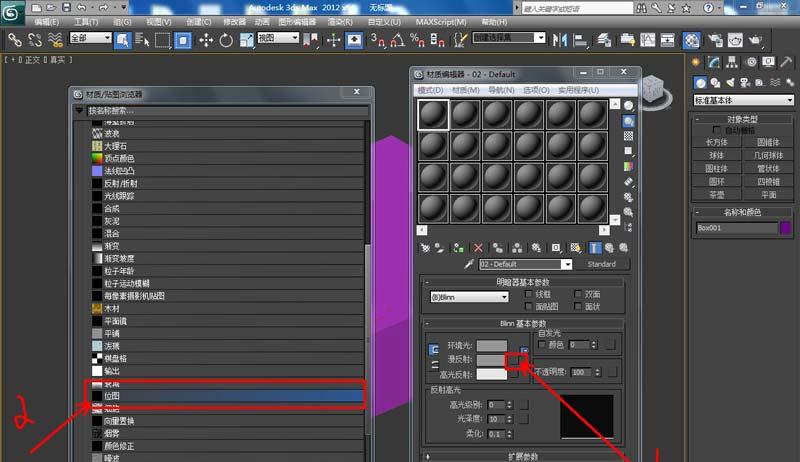
Task: Enable the 双面 2-Sided checkbox
Action: 578,294
